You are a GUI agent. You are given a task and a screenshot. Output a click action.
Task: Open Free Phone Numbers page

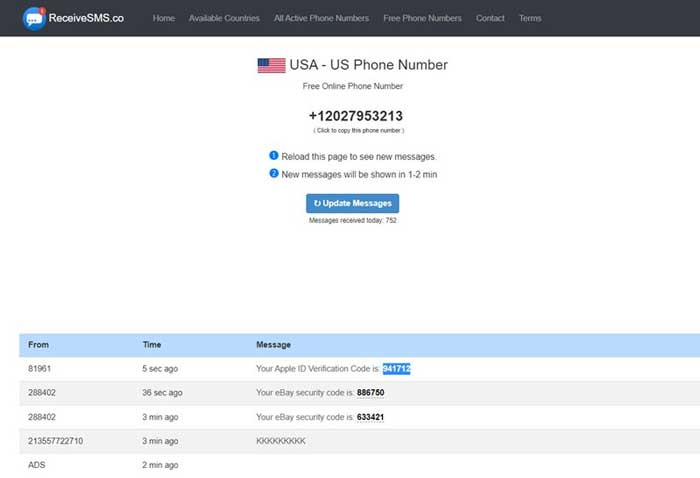click(x=422, y=18)
